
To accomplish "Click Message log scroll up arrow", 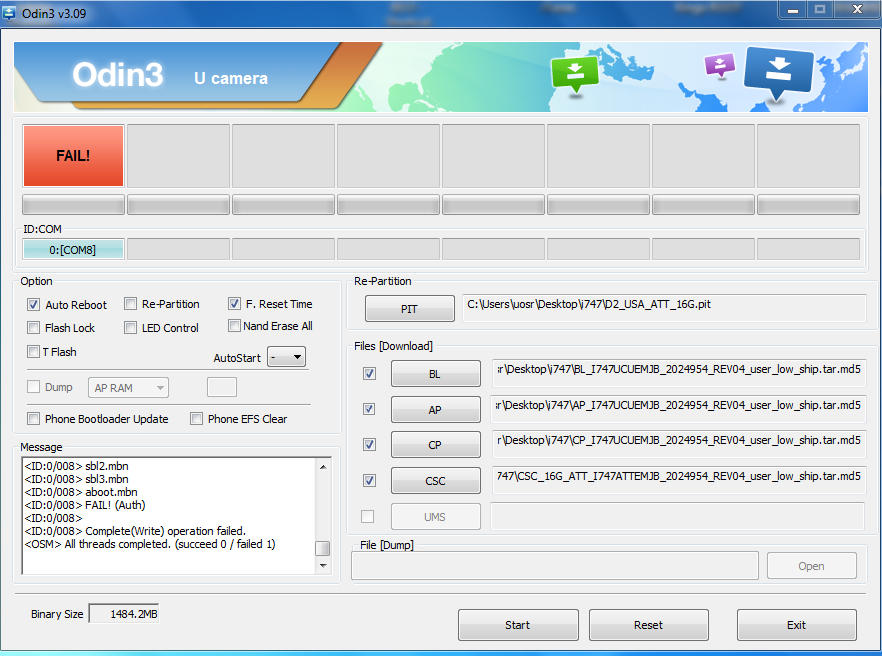I will click(323, 467).
